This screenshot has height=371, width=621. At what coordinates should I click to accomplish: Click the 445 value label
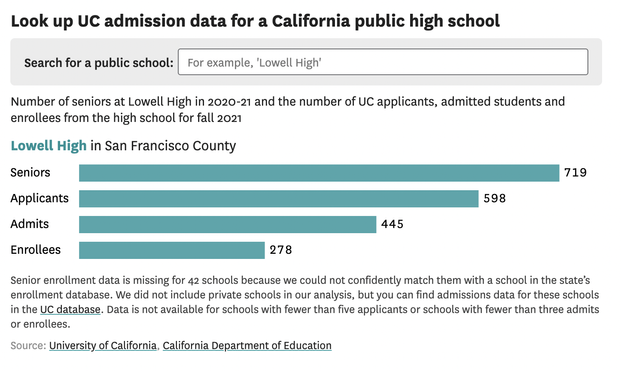[392, 224]
